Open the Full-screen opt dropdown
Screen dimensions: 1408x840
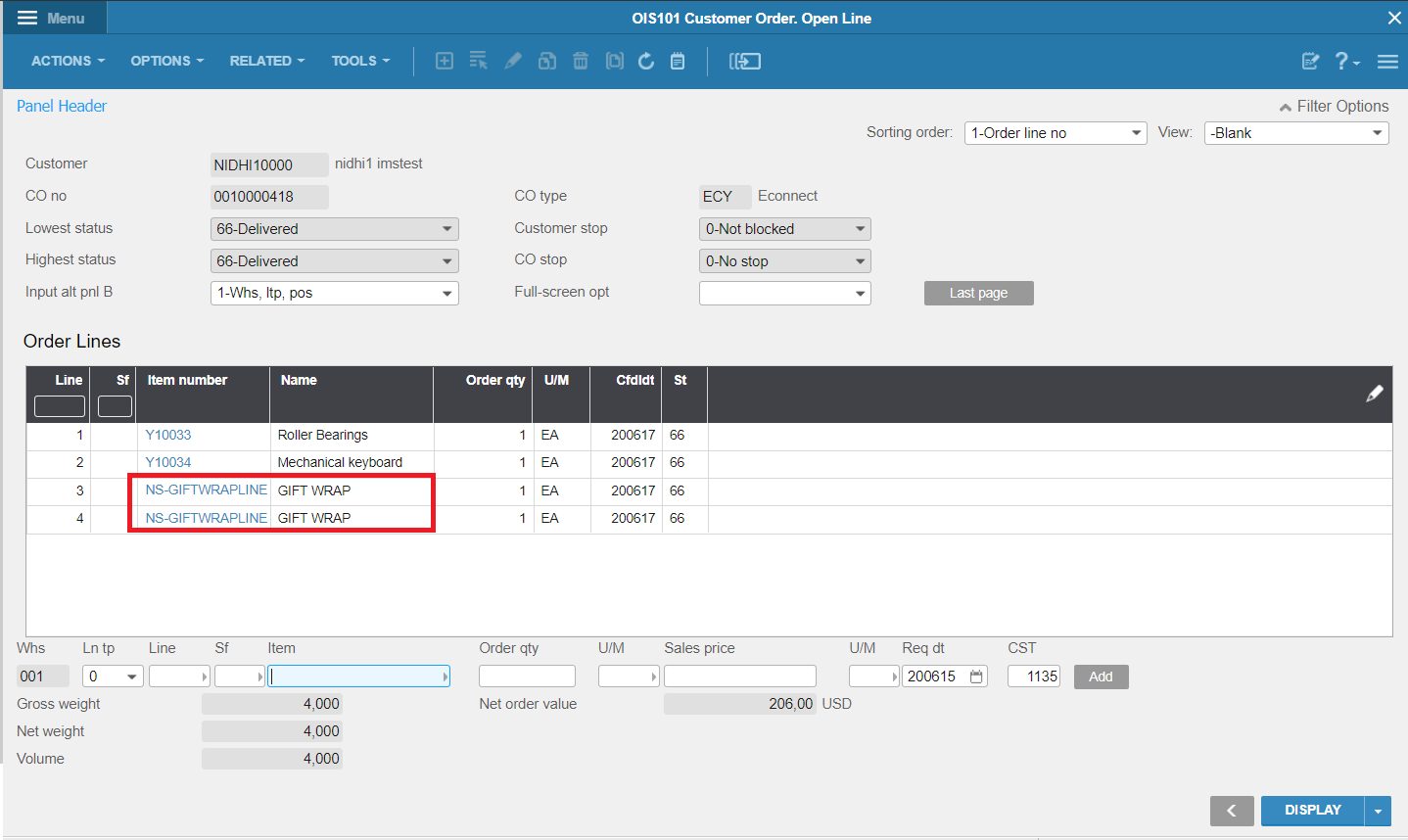(785, 293)
